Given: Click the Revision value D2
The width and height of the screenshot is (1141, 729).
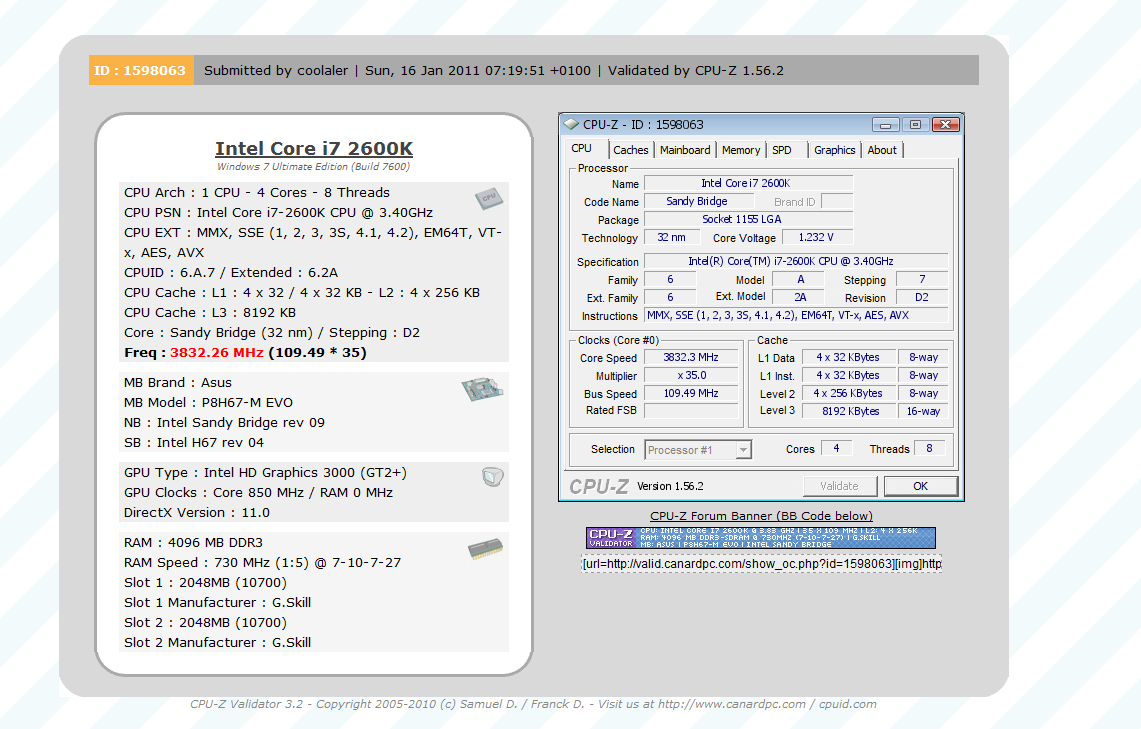Looking at the screenshot, I should point(922,297).
